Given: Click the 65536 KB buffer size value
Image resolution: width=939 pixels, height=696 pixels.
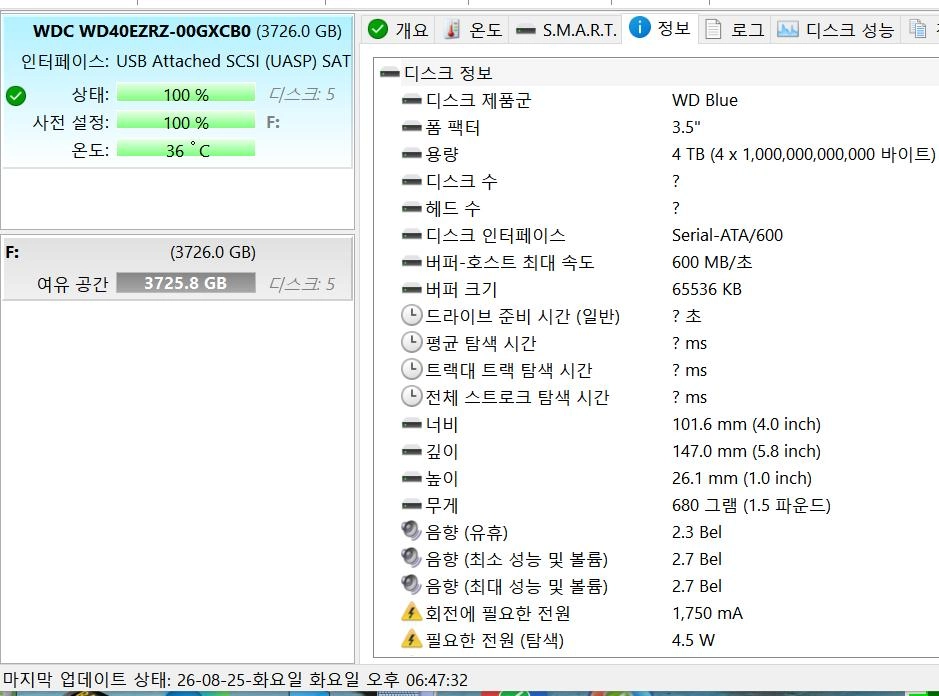Looking at the screenshot, I should [707, 289].
